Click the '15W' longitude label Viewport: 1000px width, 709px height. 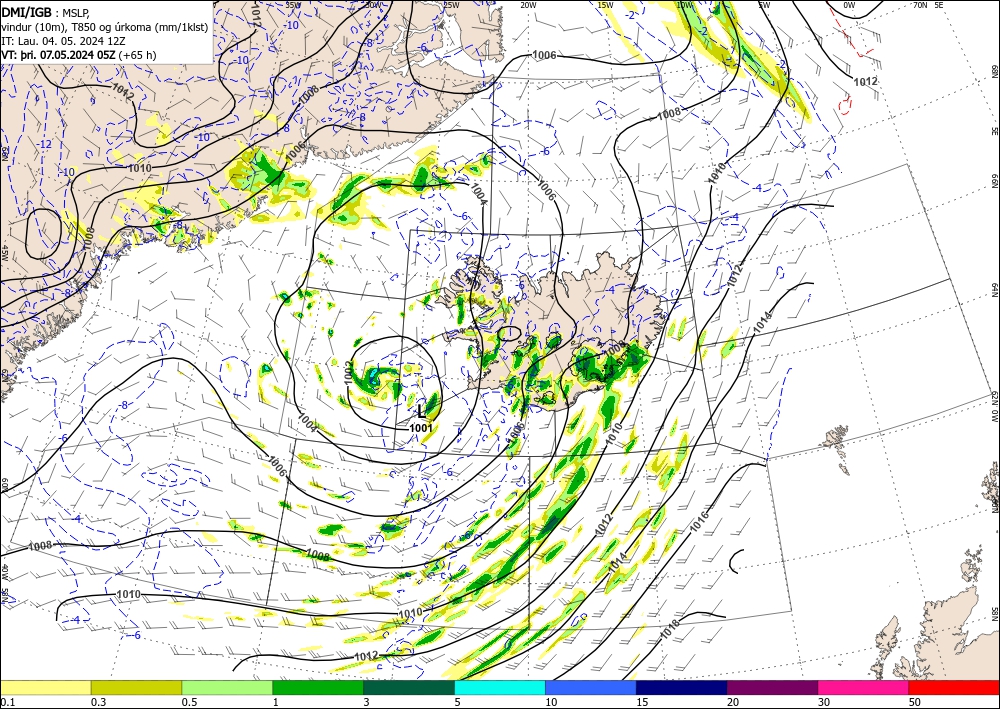606,5
